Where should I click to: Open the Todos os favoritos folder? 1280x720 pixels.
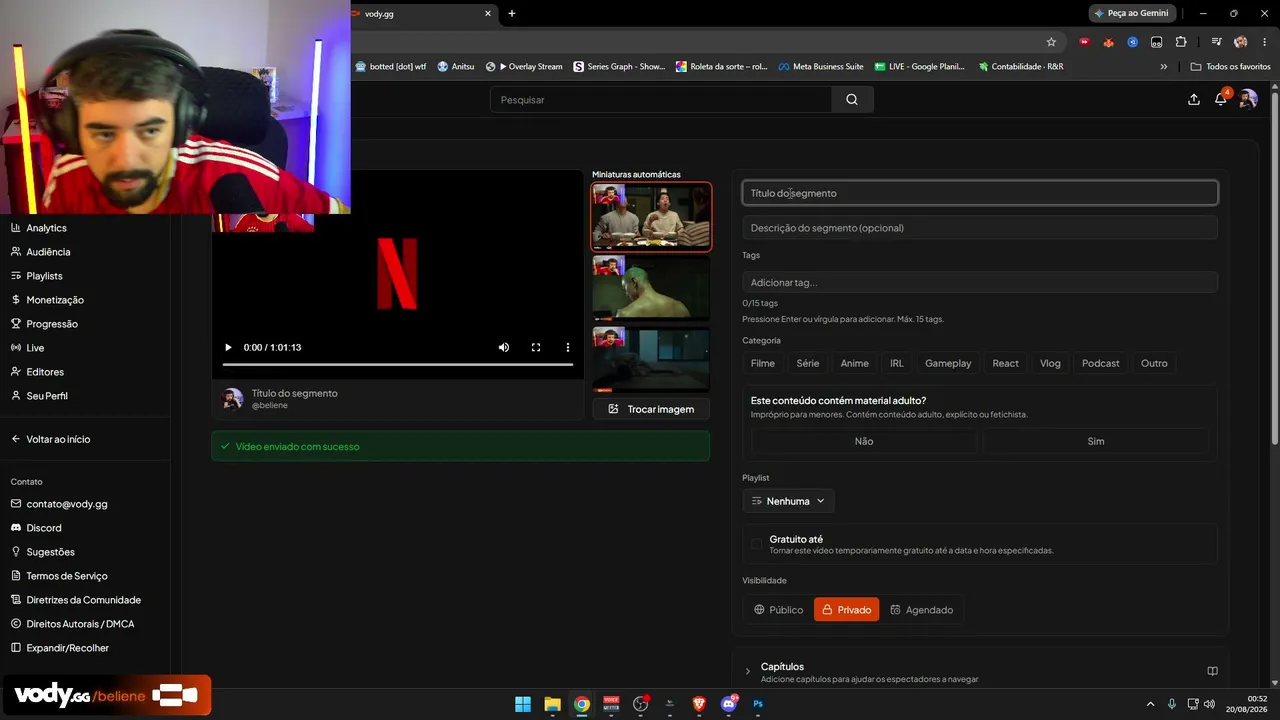[x=1231, y=67]
